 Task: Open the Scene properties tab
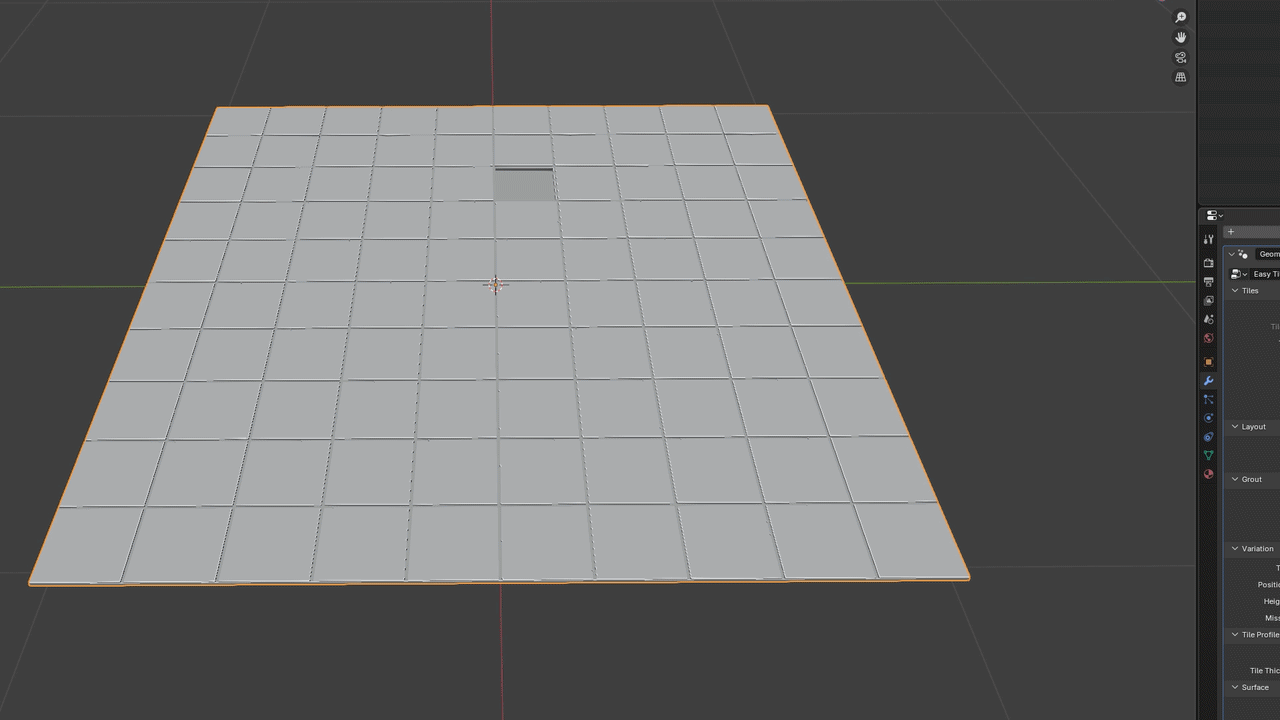(x=1209, y=320)
